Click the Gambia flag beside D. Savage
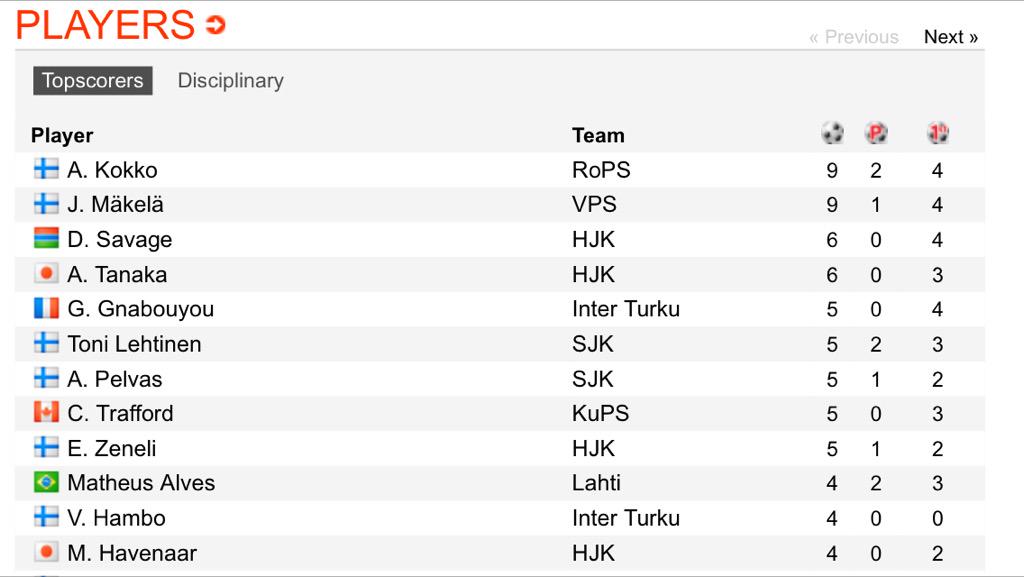The width and height of the screenshot is (1024, 577). pos(46,239)
